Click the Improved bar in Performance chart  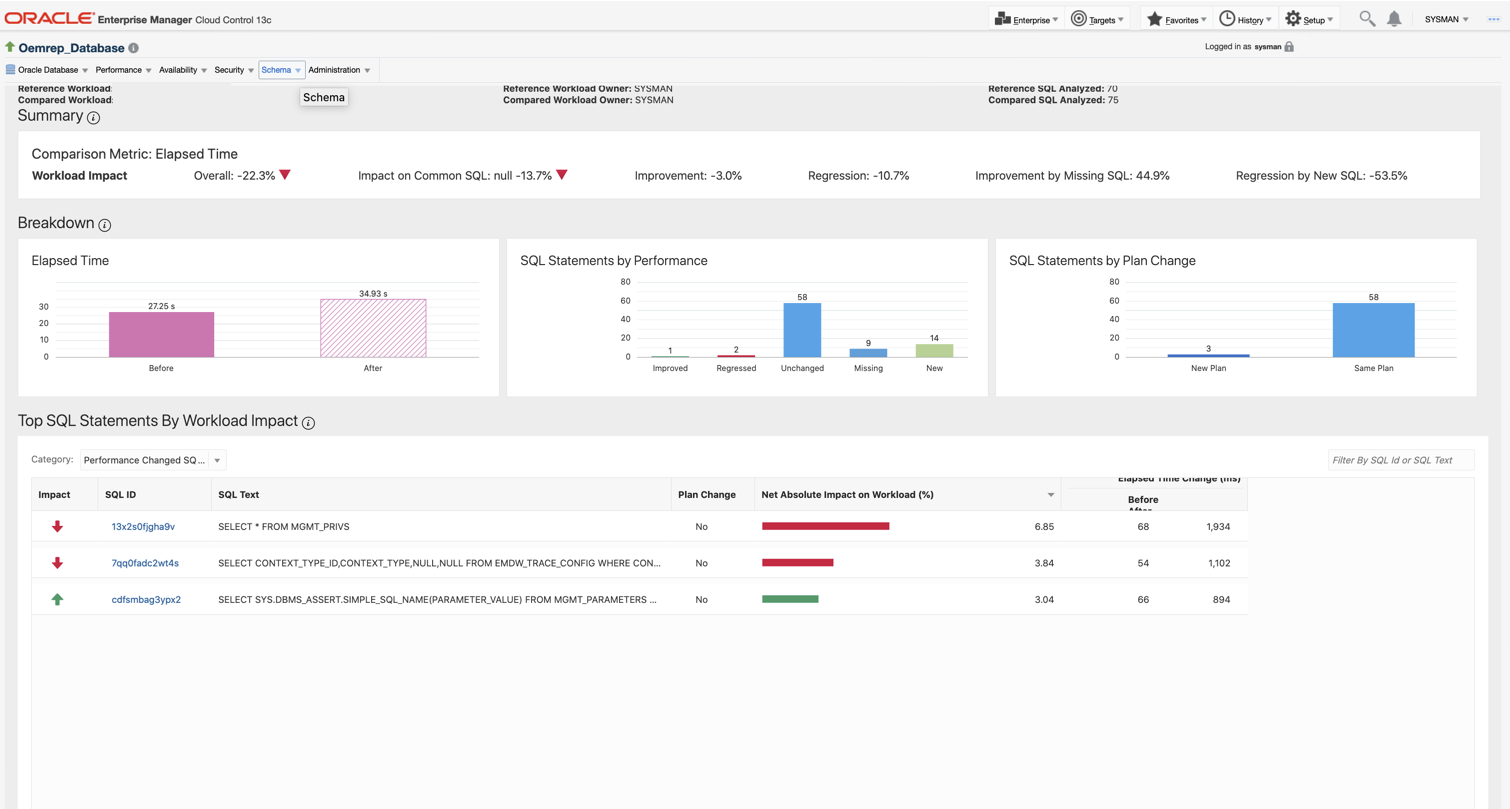click(x=670, y=356)
